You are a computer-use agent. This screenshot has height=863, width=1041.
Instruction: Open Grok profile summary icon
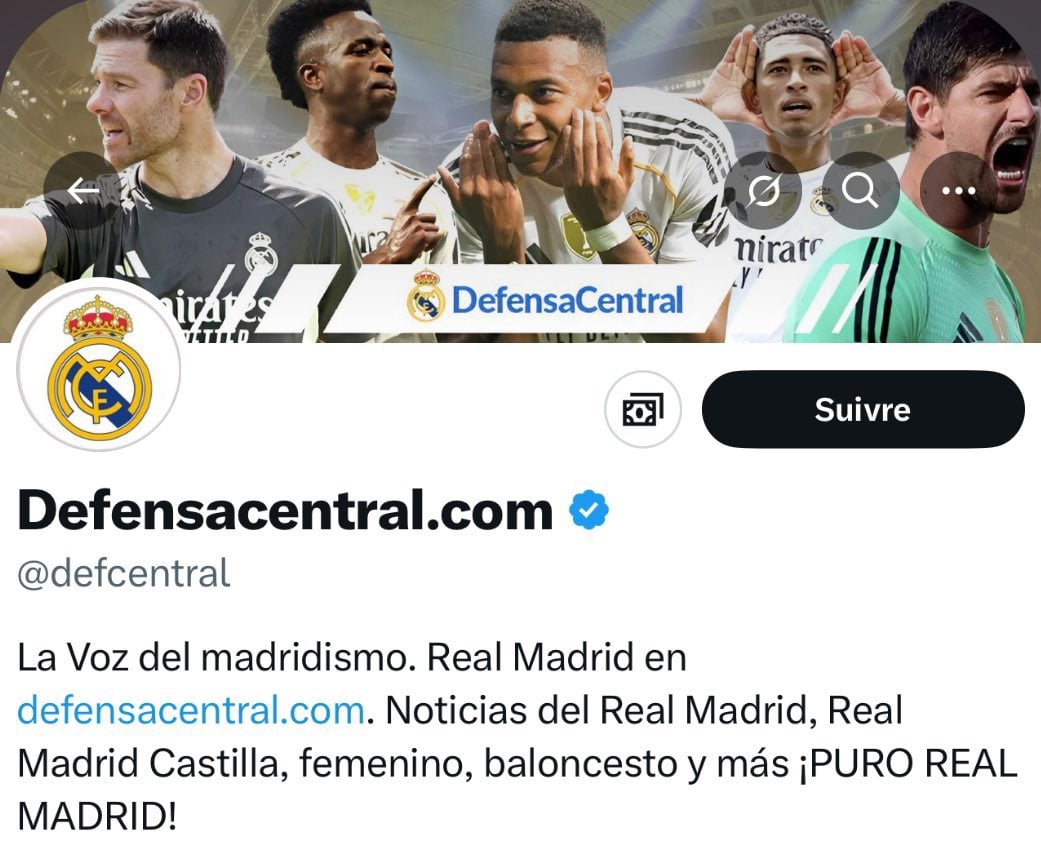coord(763,191)
